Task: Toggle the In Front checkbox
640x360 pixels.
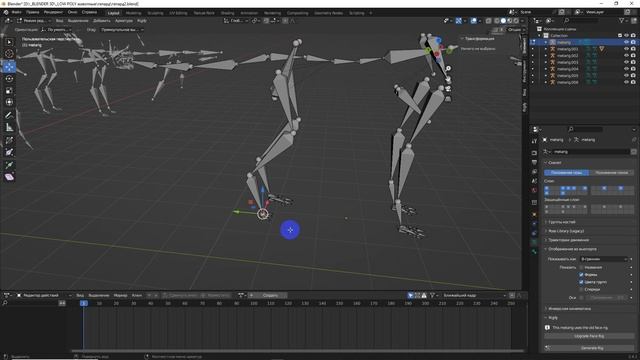Action: [x=581, y=289]
